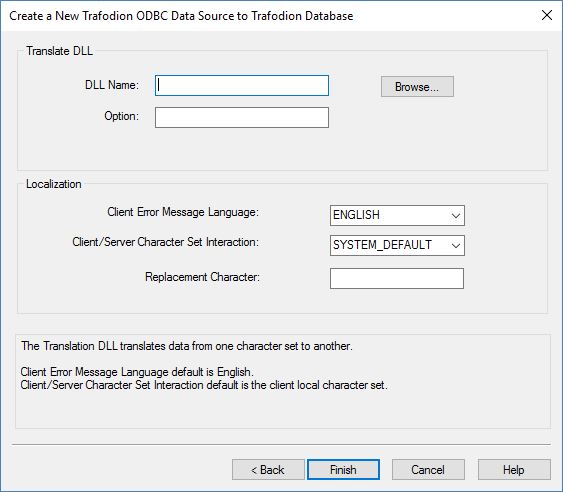
Task: Click the 'Translate DLL' group heading
Action: pos(59,51)
